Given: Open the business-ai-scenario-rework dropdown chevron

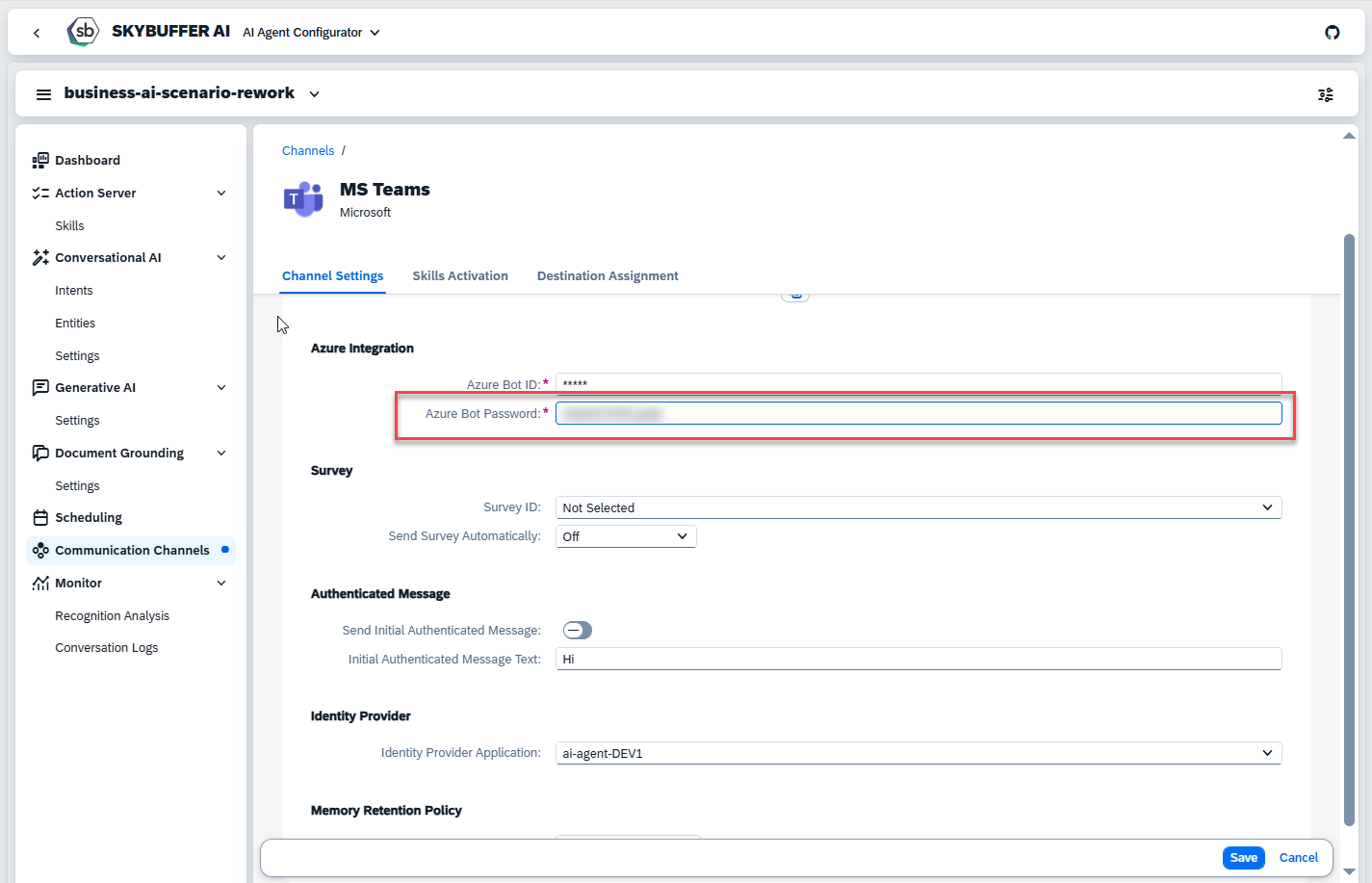Looking at the screenshot, I should (x=314, y=94).
